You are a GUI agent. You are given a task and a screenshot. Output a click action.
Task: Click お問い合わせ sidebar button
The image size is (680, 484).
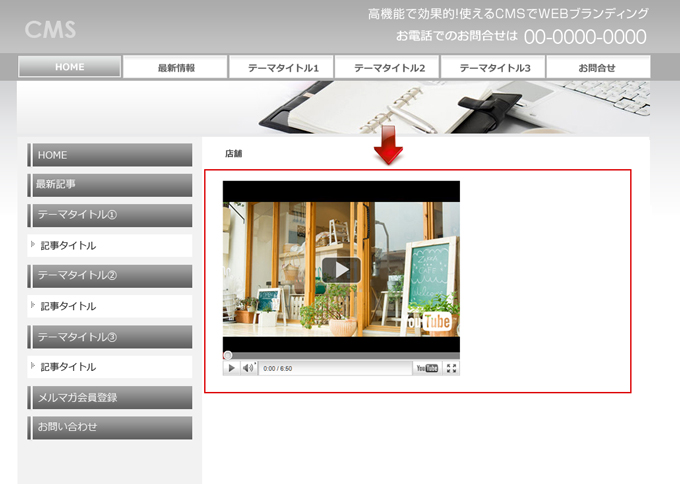(110, 427)
